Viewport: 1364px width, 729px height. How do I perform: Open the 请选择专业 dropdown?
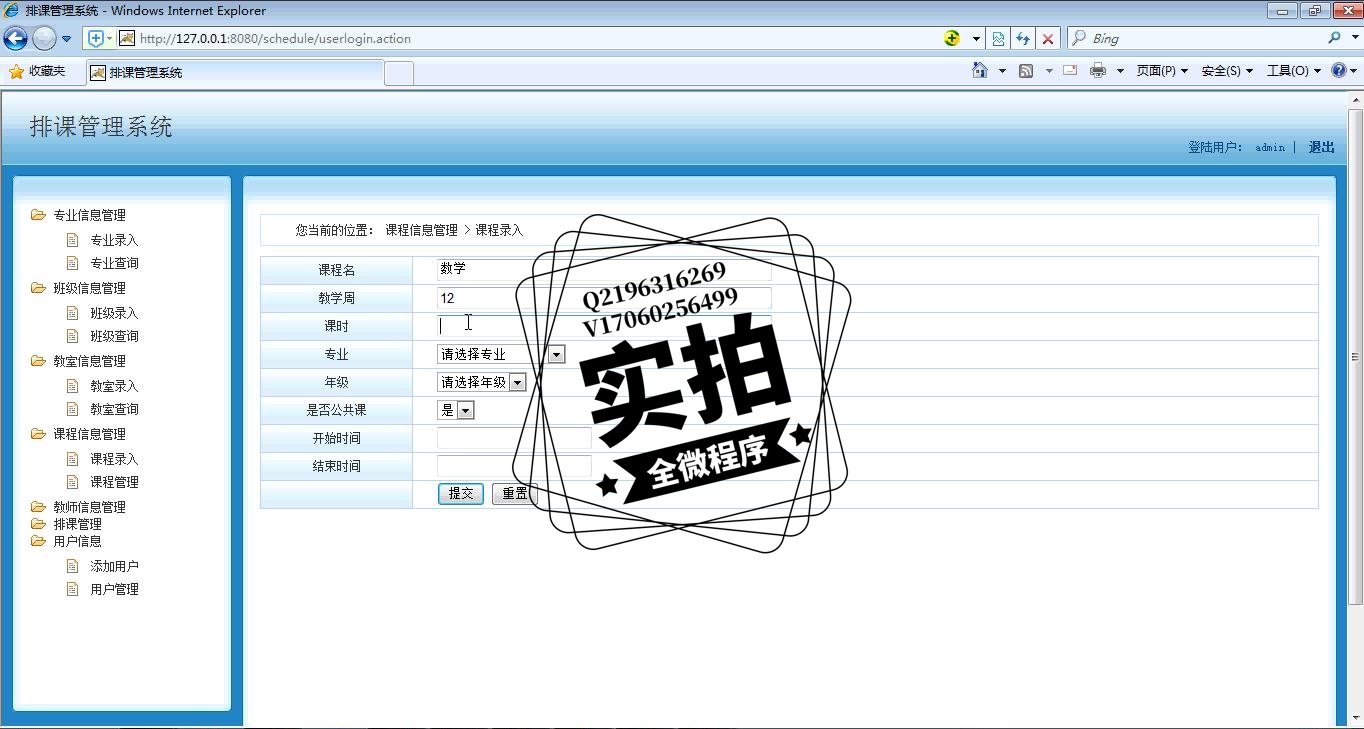tap(501, 354)
